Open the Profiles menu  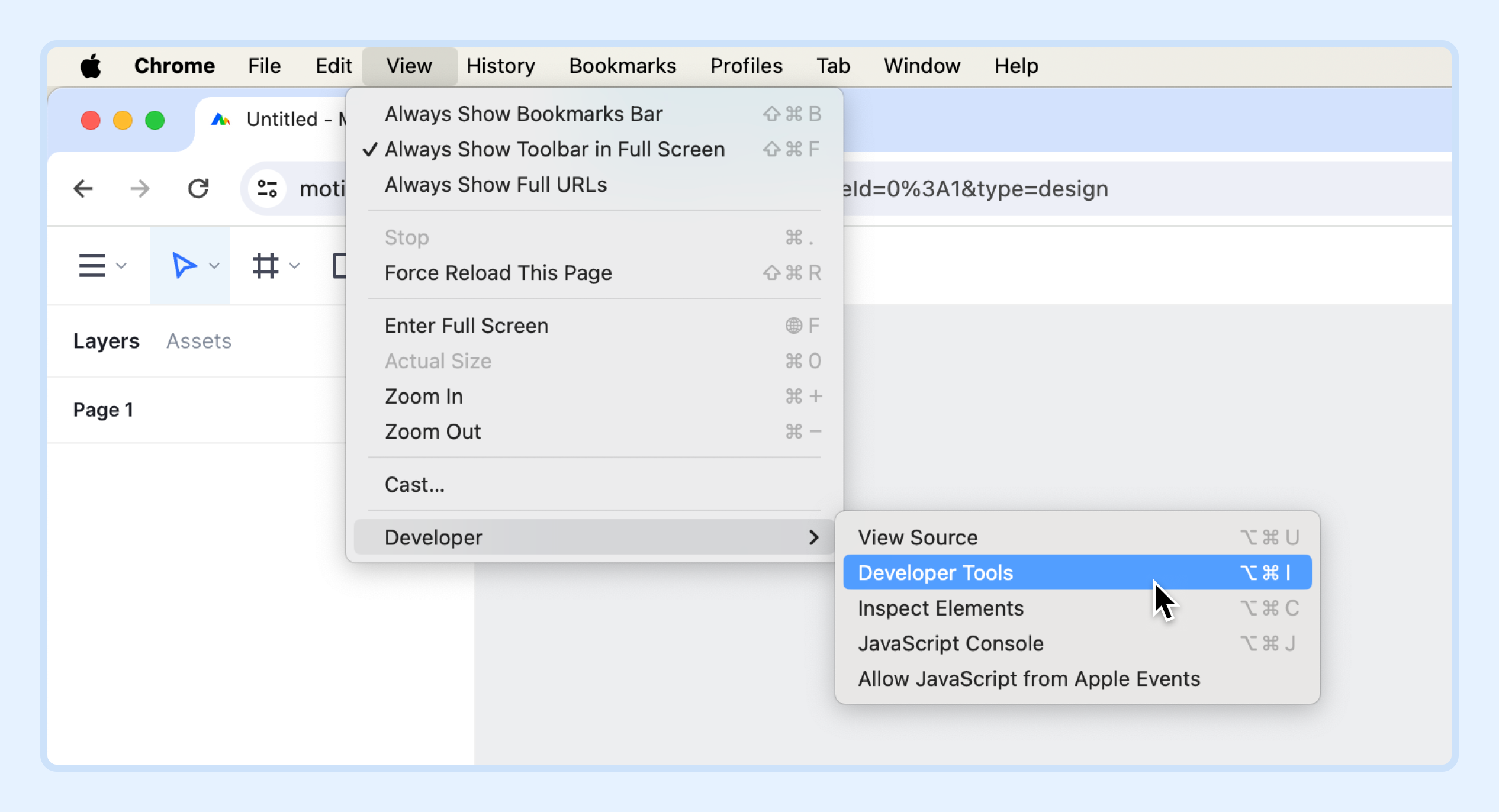tap(746, 66)
